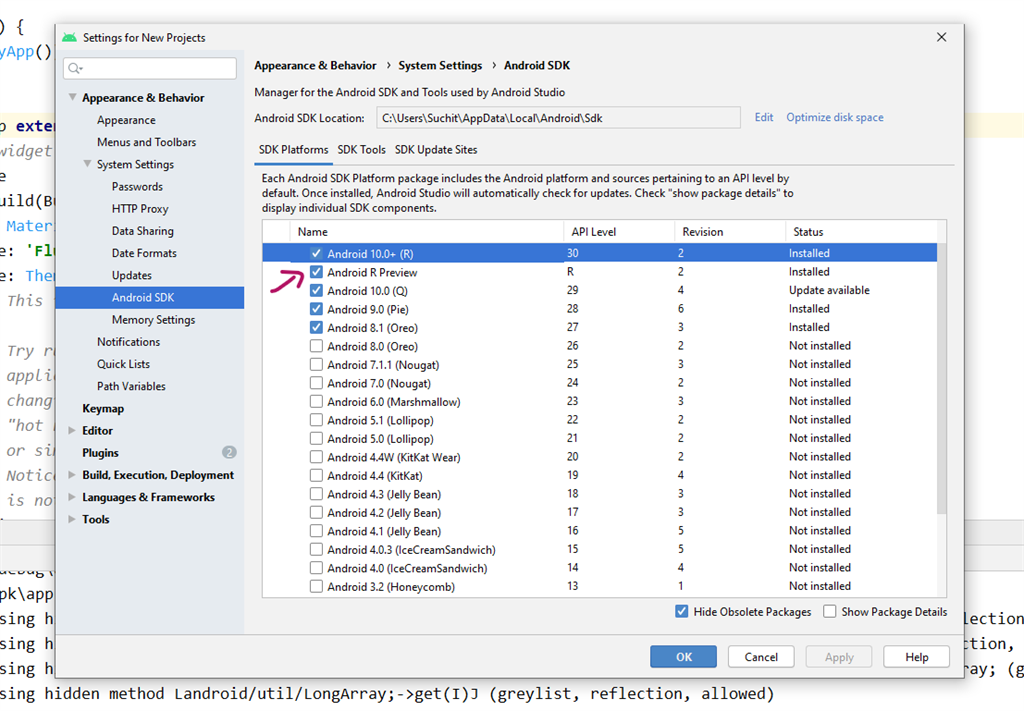Select the Android 4.0.3 (IceCreamSandwich) row name

(x=411, y=550)
